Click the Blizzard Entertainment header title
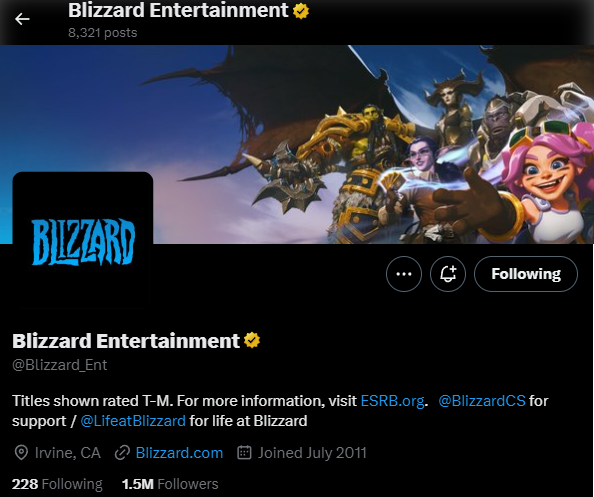594x497 pixels. click(x=178, y=10)
